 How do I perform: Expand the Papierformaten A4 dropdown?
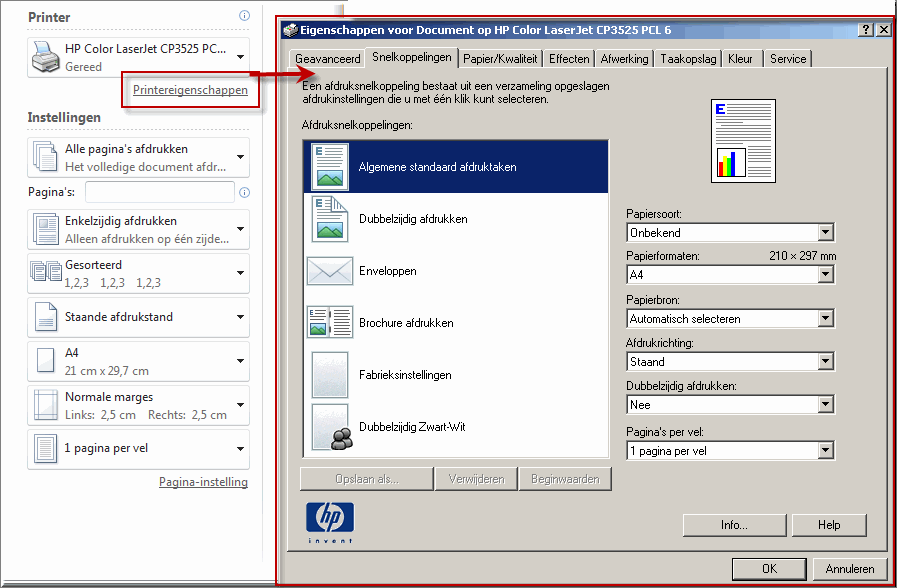(825, 275)
